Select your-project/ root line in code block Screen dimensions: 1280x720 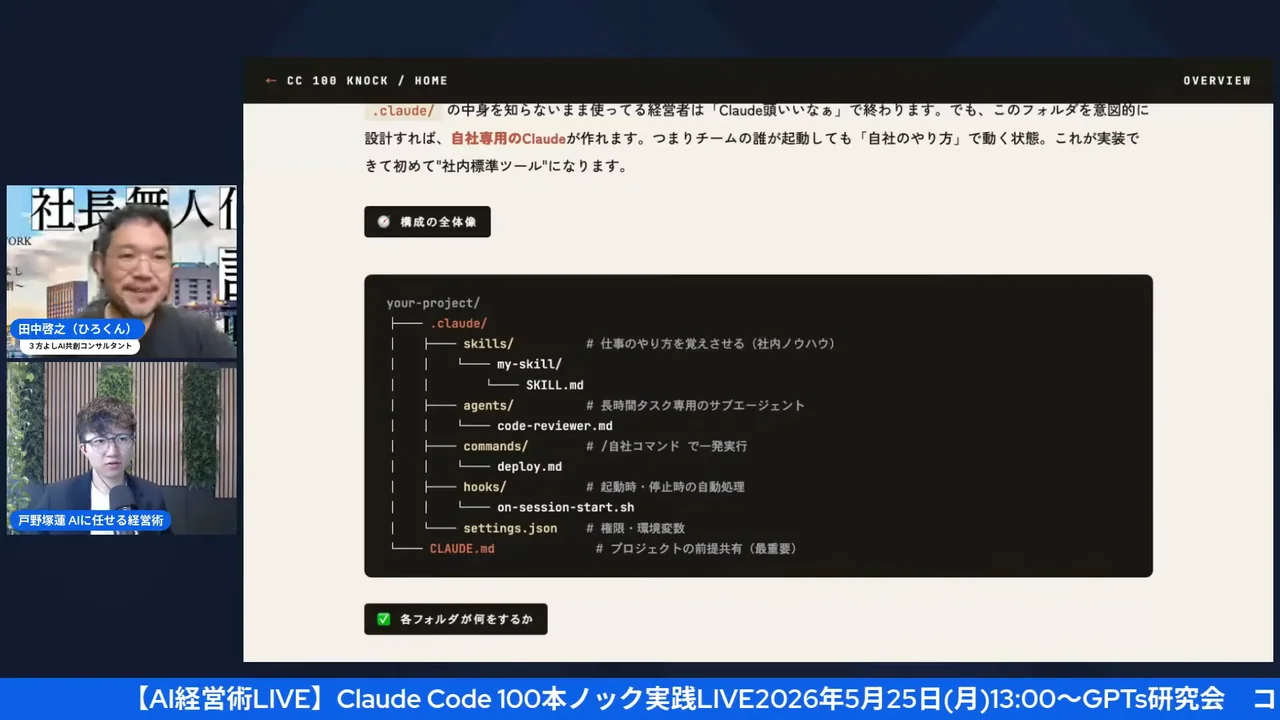click(433, 303)
